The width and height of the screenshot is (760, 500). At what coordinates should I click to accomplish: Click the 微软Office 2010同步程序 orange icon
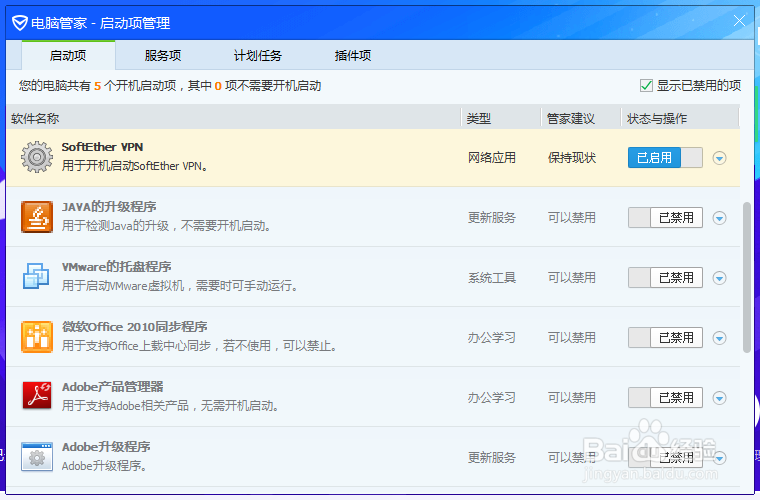pos(37,337)
